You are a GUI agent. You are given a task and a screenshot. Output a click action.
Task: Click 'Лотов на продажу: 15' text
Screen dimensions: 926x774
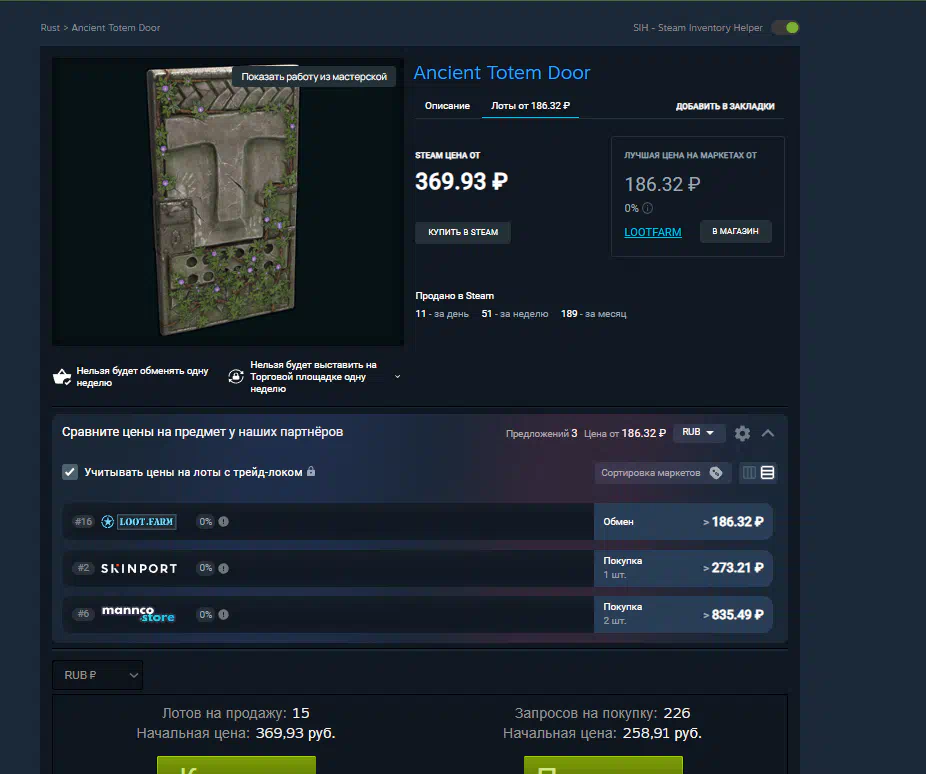236,713
